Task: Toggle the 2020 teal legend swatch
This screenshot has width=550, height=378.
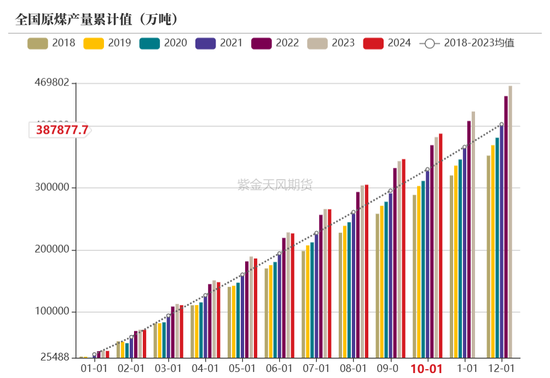Action: click(150, 43)
